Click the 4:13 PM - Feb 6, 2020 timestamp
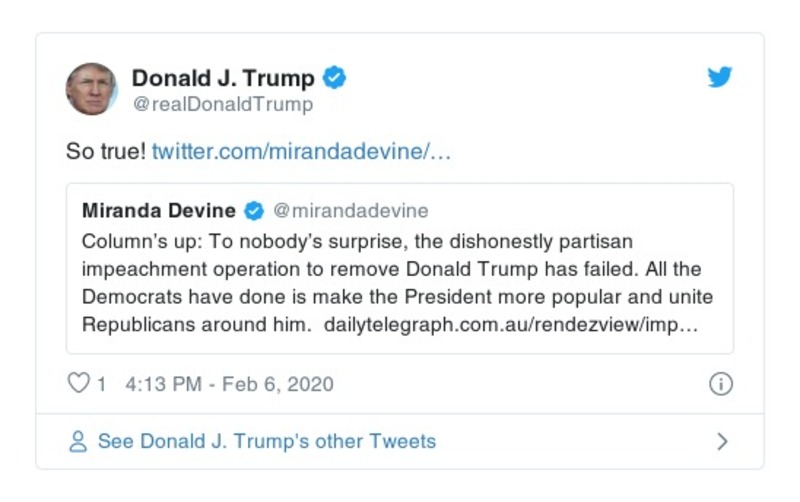Image resolution: width=800 pixels, height=502 pixels. pos(229,384)
